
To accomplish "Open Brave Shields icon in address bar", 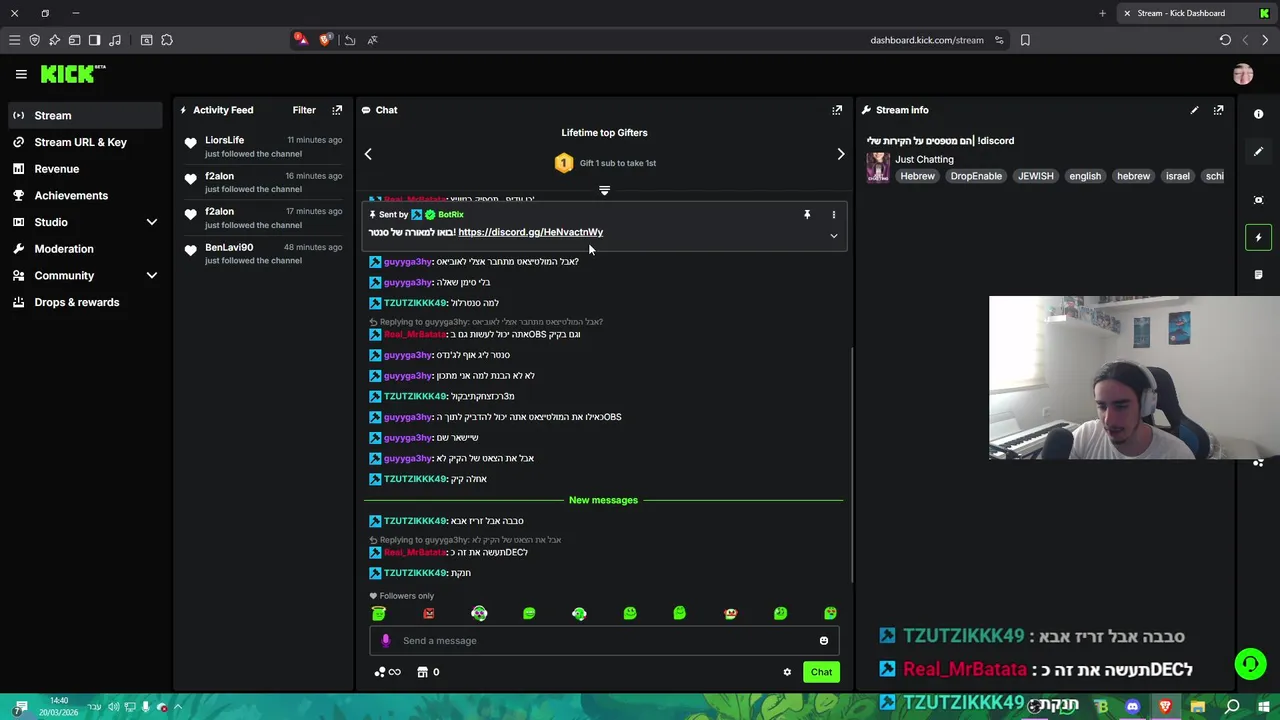I will coord(325,40).
